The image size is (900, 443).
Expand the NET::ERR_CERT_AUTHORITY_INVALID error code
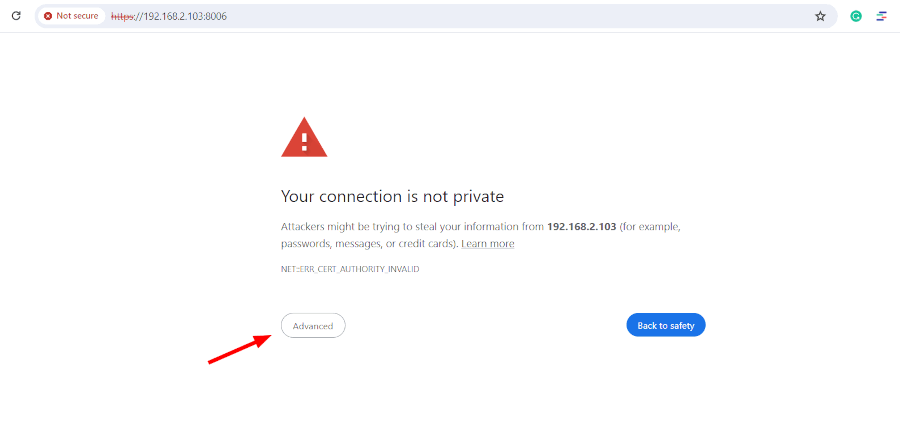(350, 269)
